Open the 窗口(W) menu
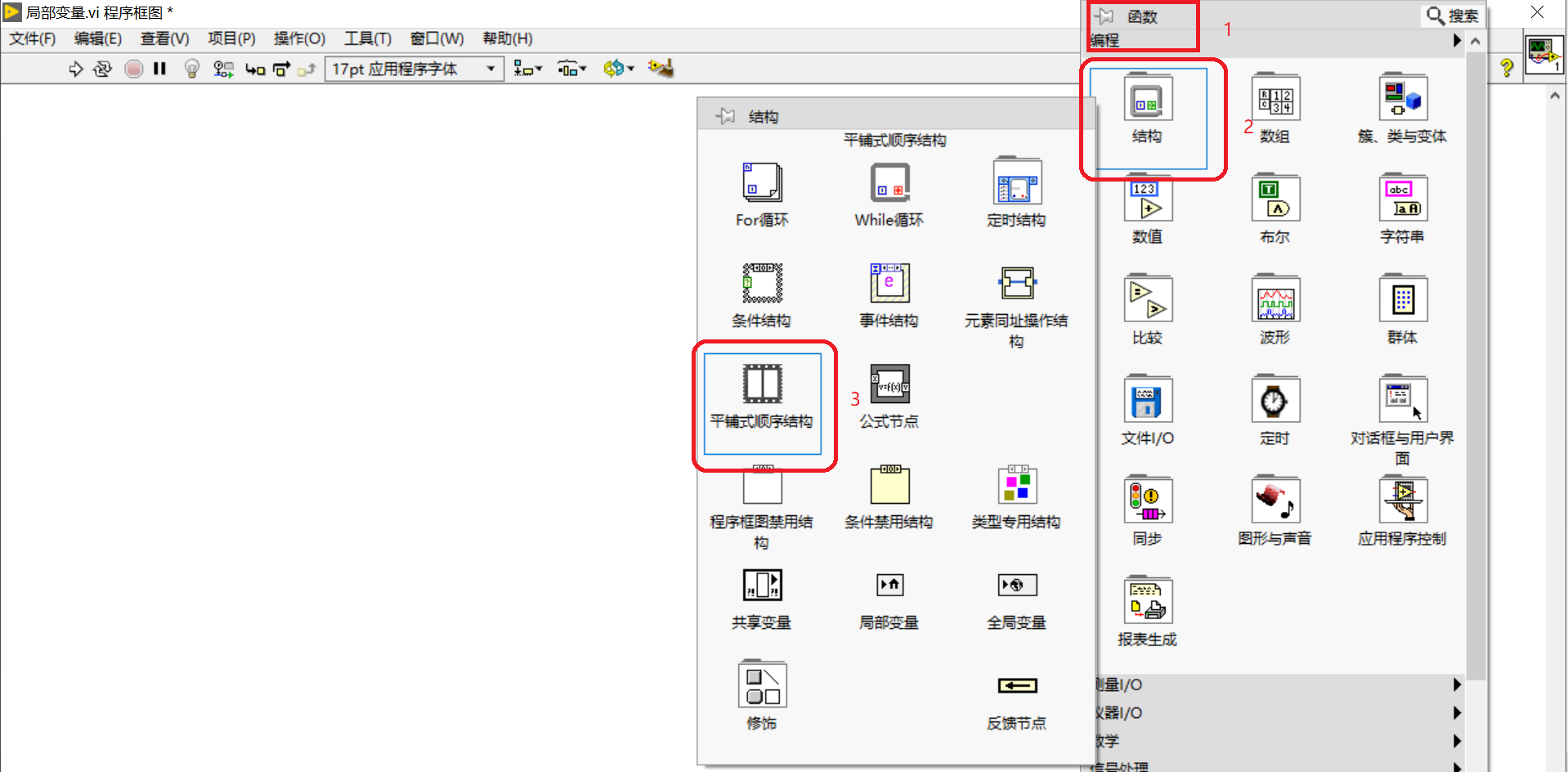Screen dimensions: 1568x772 437,38
